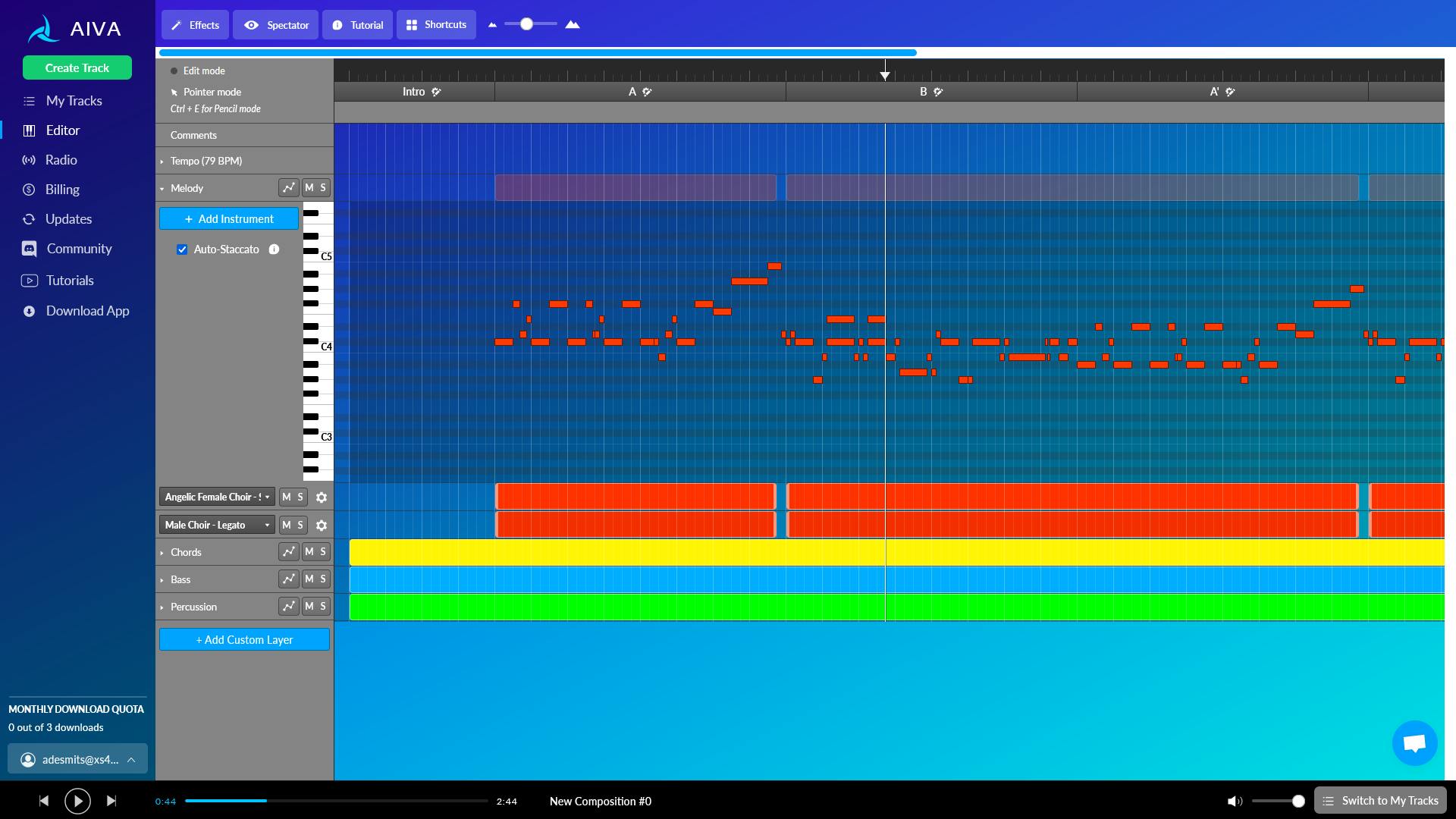Screen dimensions: 1456x819
Task: Skip to next track in player
Action: click(111, 801)
